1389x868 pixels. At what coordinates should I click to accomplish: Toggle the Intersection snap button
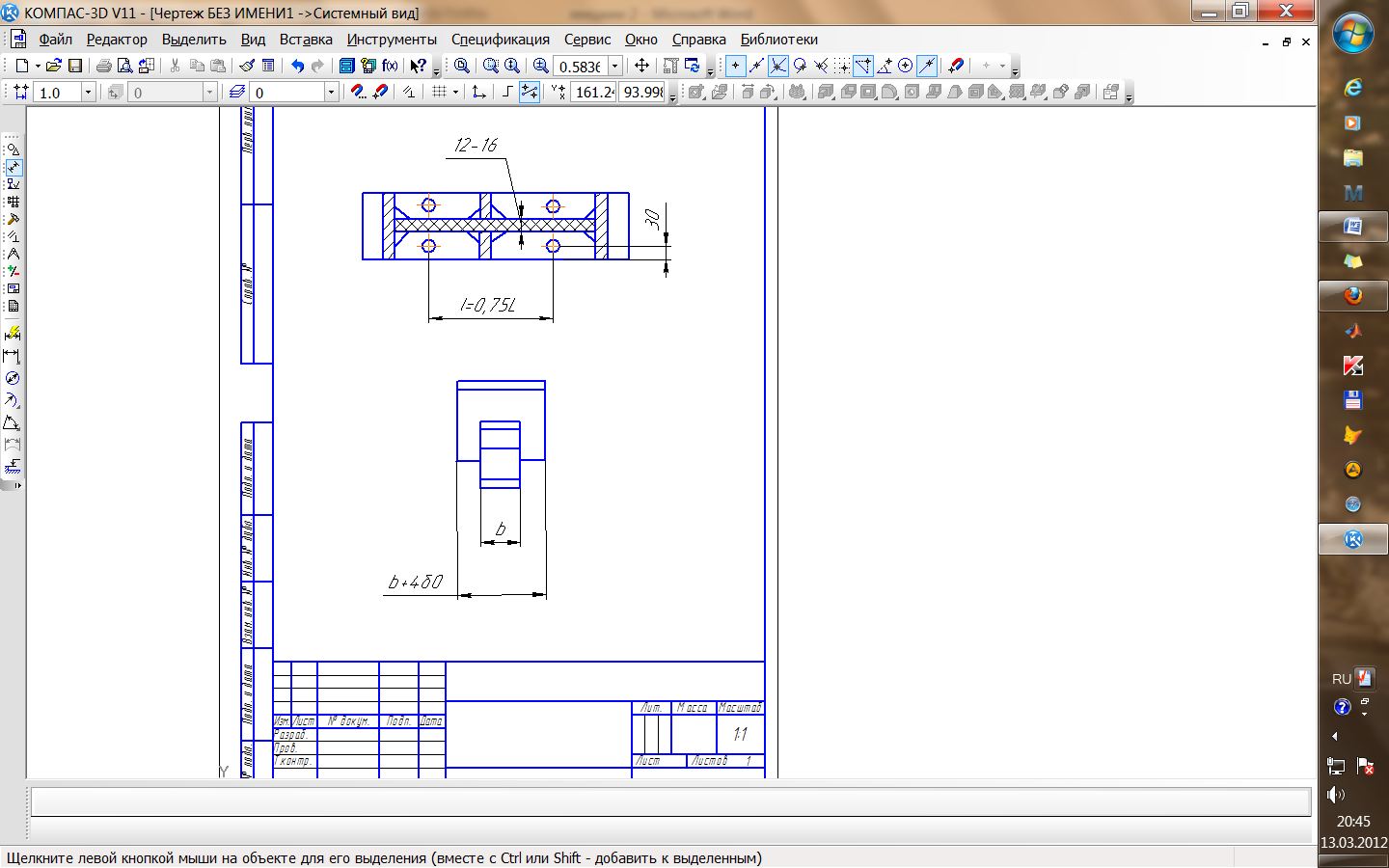click(778, 66)
